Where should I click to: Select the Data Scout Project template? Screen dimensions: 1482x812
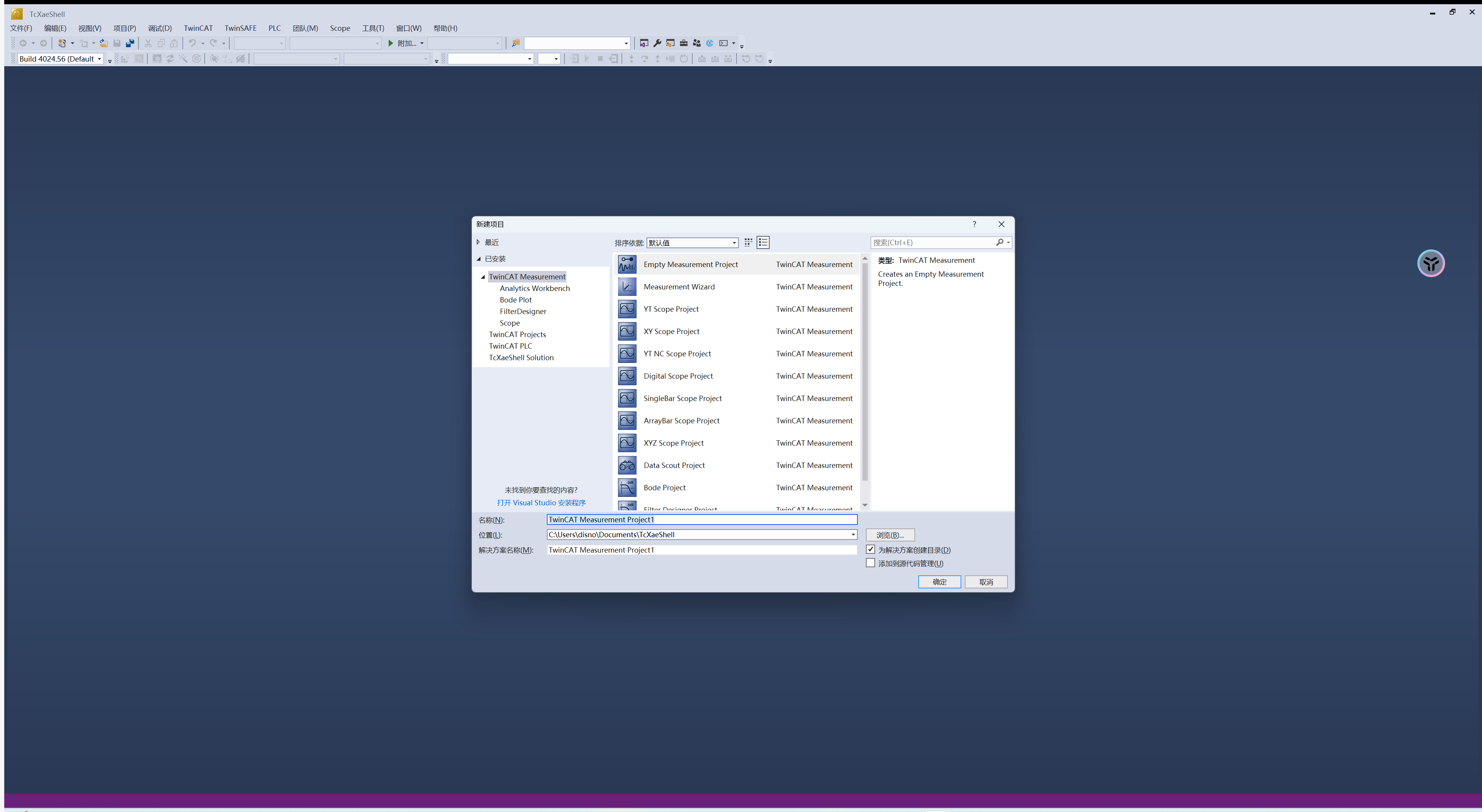tap(674, 465)
